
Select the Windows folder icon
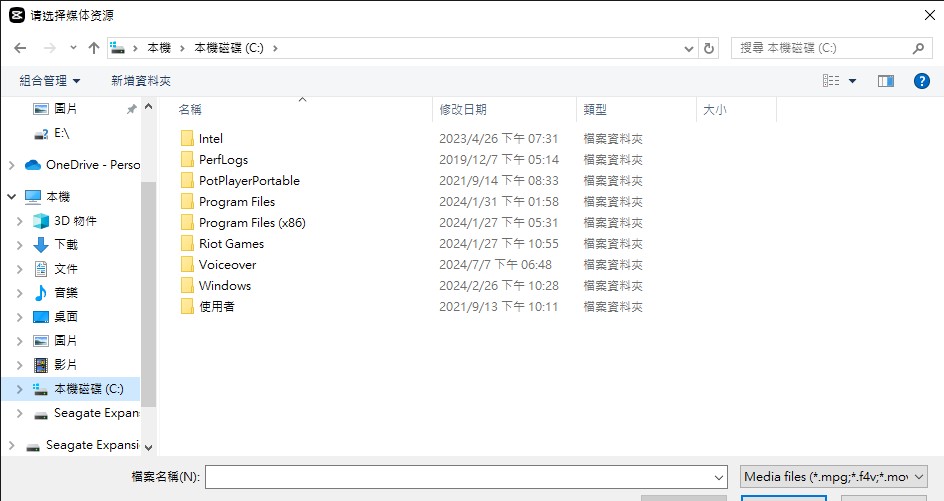click(187, 285)
